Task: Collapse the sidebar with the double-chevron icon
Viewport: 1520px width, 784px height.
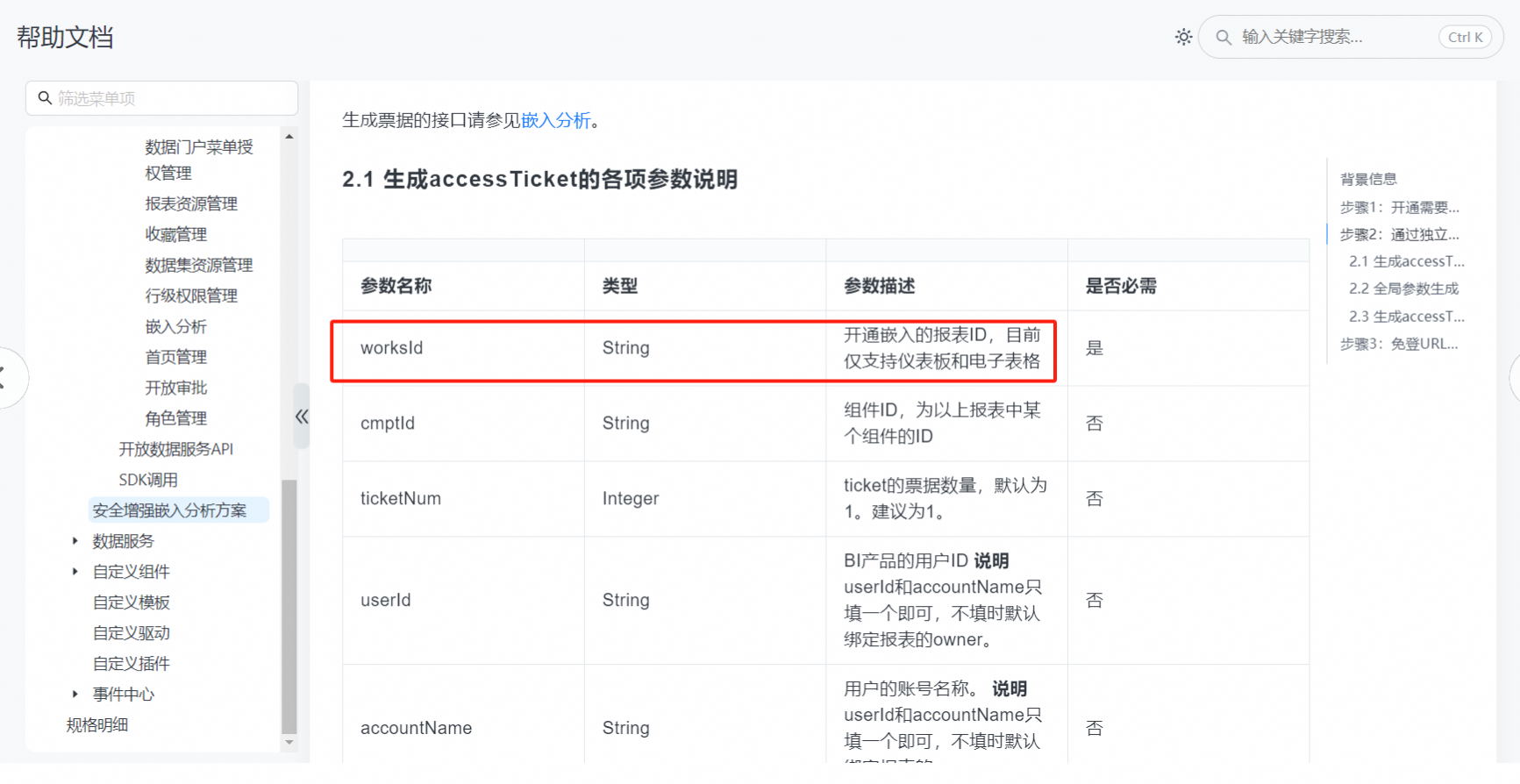Action: pos(302,417)
